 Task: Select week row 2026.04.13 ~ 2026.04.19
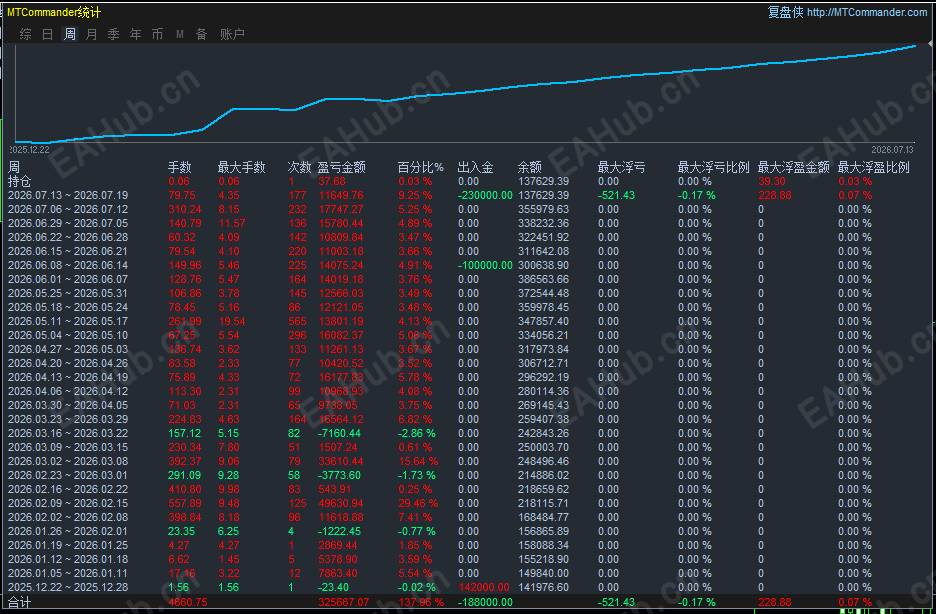pos(68,378)
